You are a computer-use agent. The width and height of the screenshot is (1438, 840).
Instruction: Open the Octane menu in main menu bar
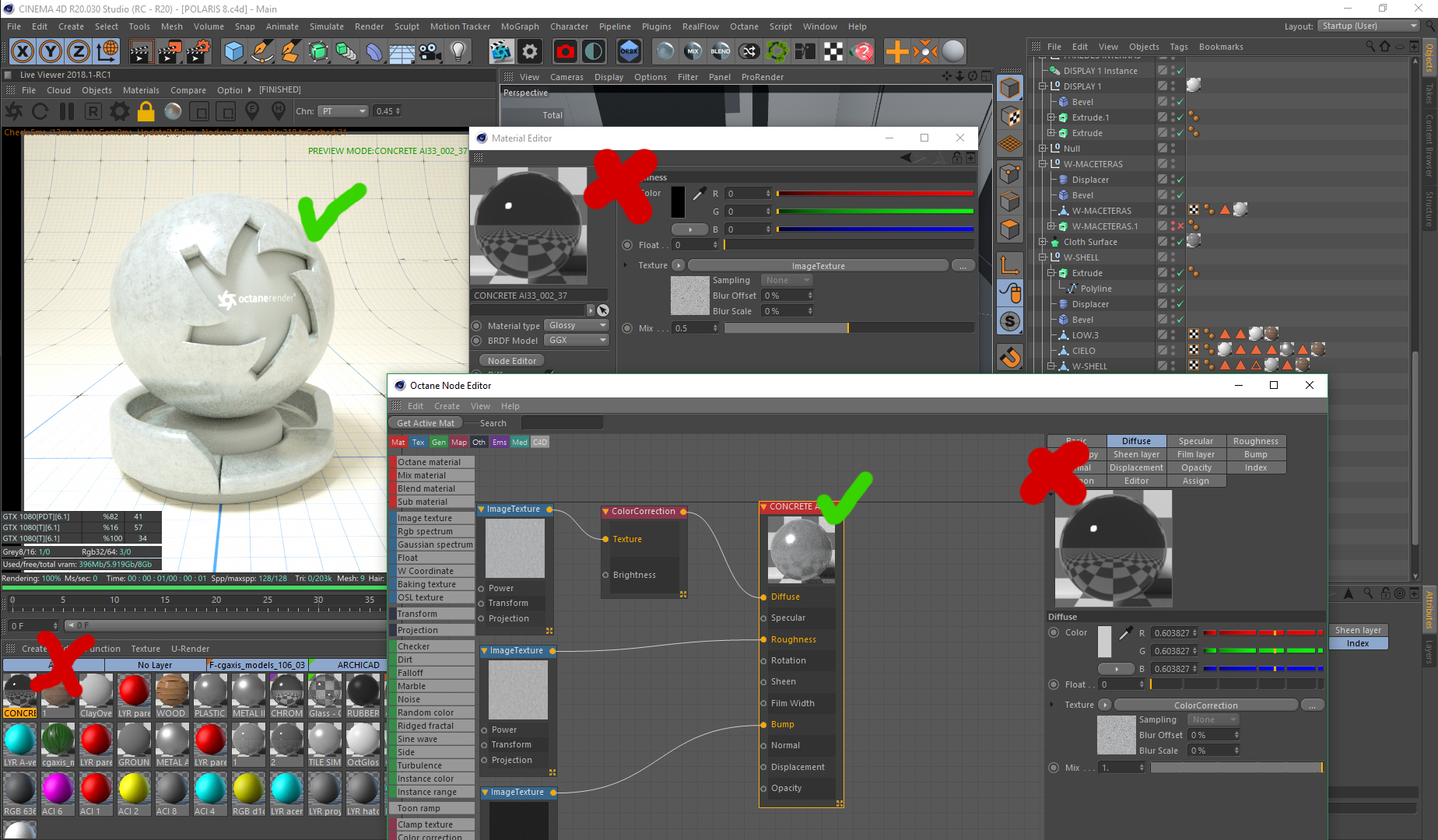coord(744,26)
